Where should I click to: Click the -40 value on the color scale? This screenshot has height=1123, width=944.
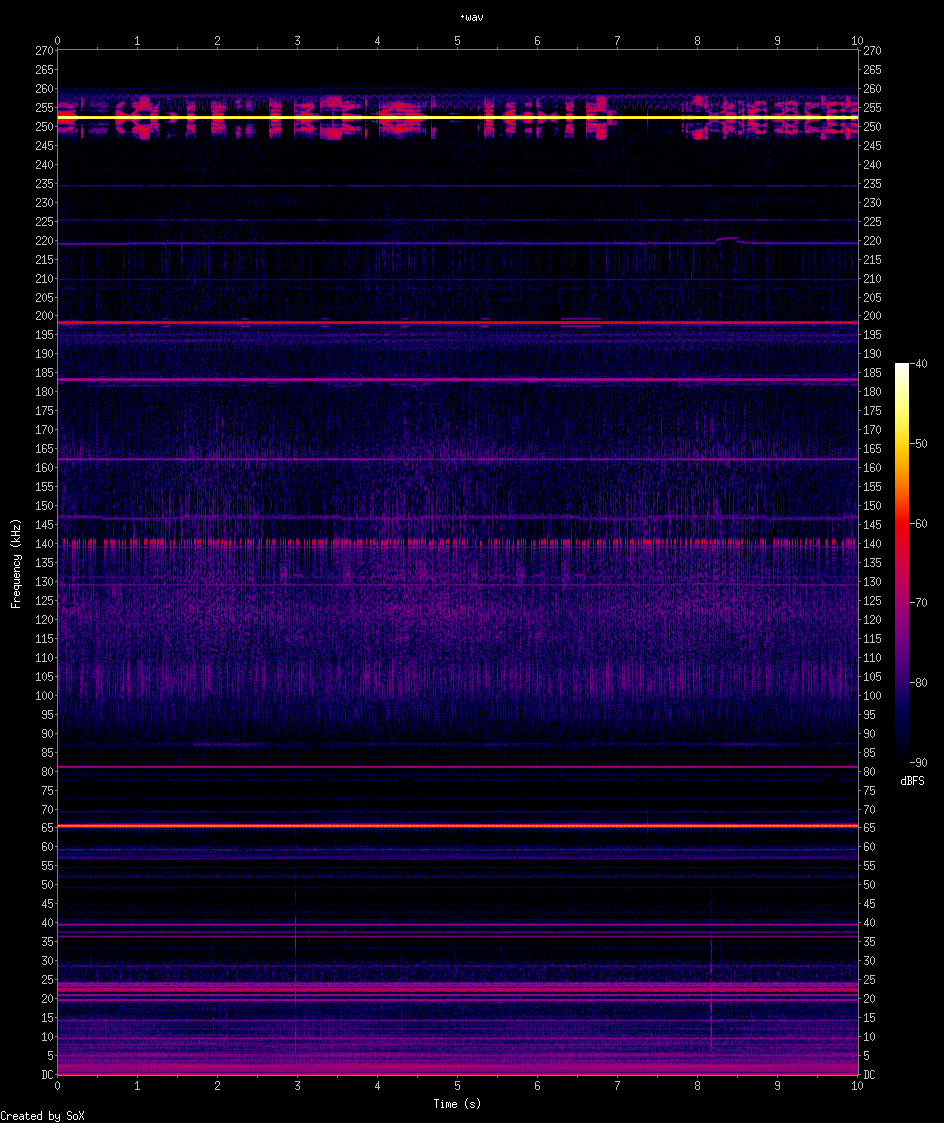pyautogui.click(x=919, y=364)
